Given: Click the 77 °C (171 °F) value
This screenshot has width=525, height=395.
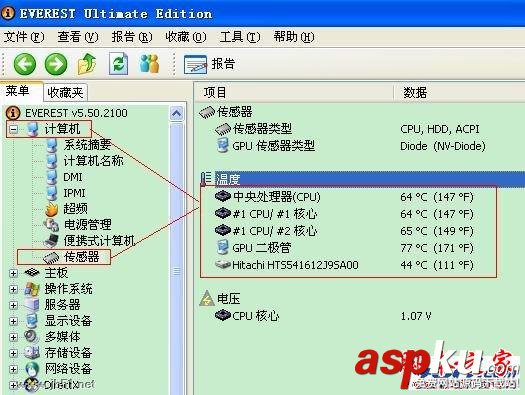Looking at the screenshot, I should [x=437, y=248].
